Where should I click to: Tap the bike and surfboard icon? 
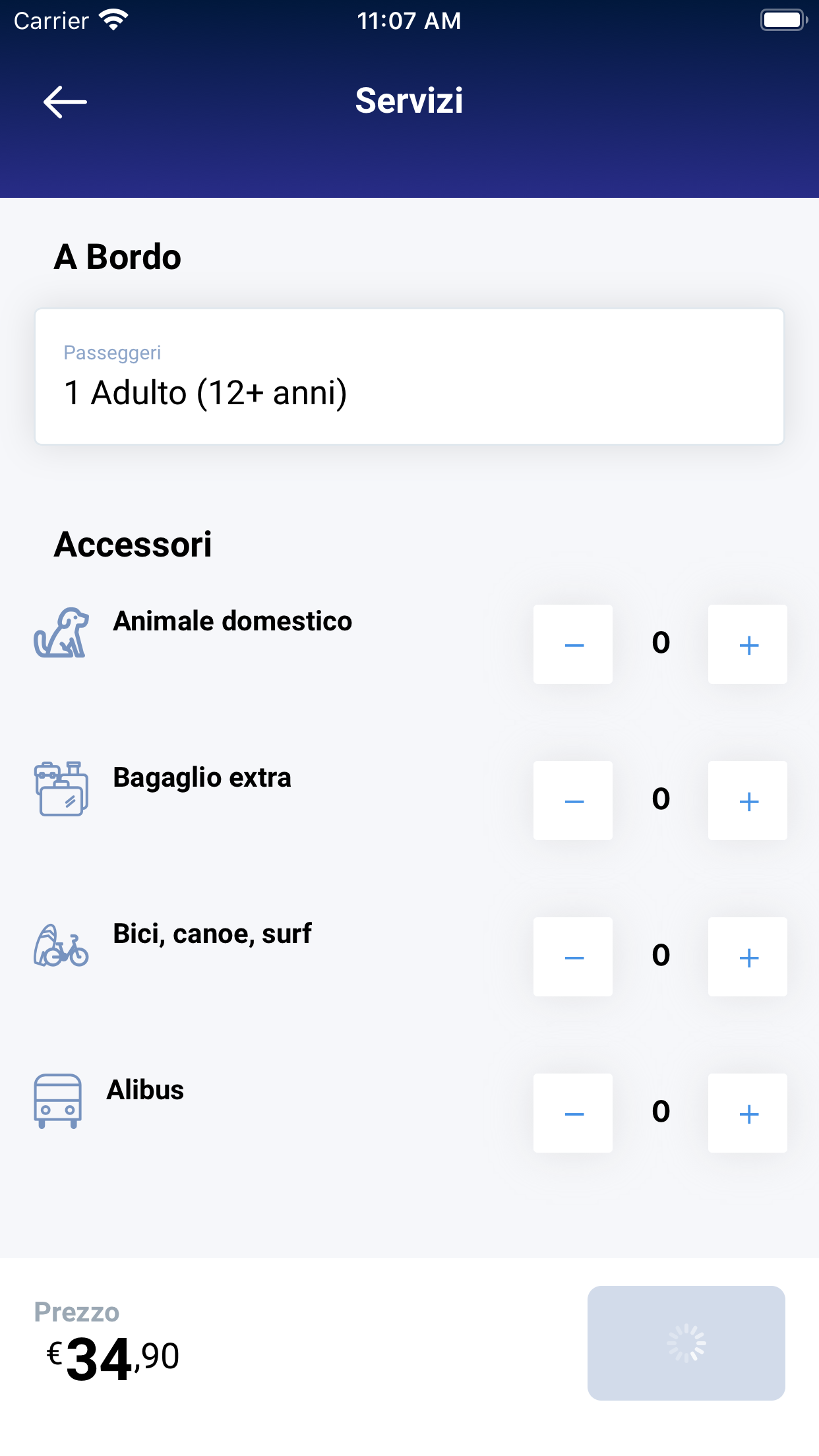tap(61, 946)
